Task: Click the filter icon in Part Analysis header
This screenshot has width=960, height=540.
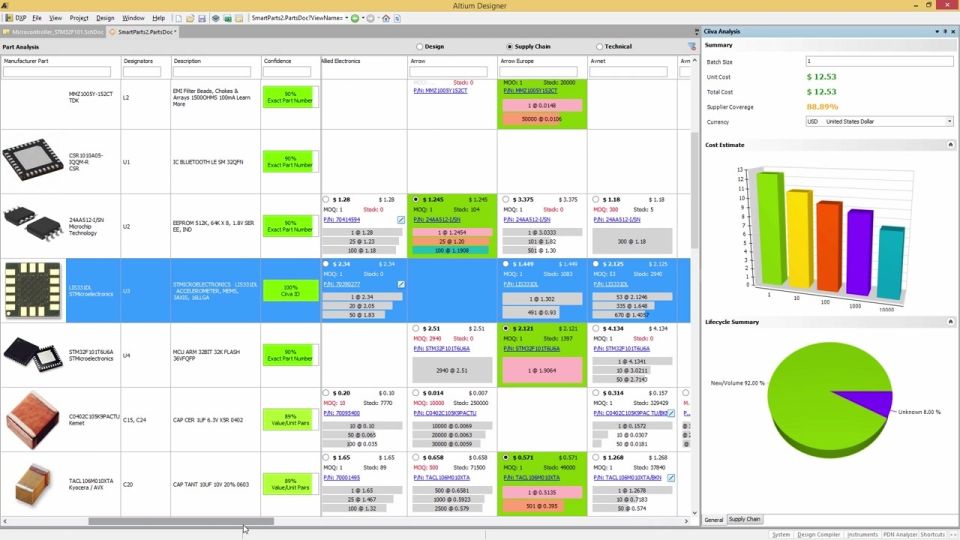Action: [692, 47]
